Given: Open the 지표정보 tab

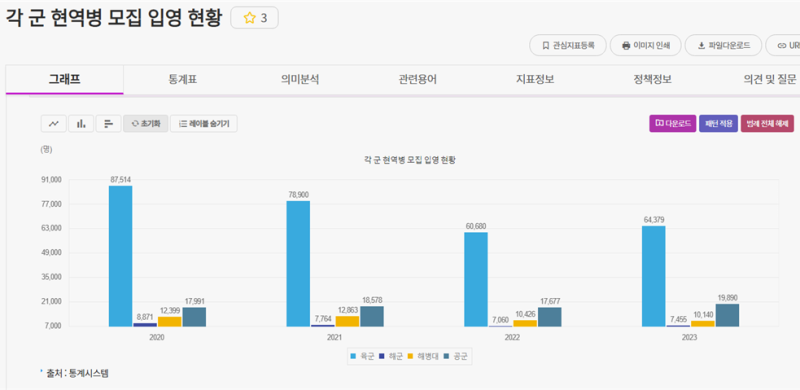Looking at the screenshot, I should (x=535, y=80).
